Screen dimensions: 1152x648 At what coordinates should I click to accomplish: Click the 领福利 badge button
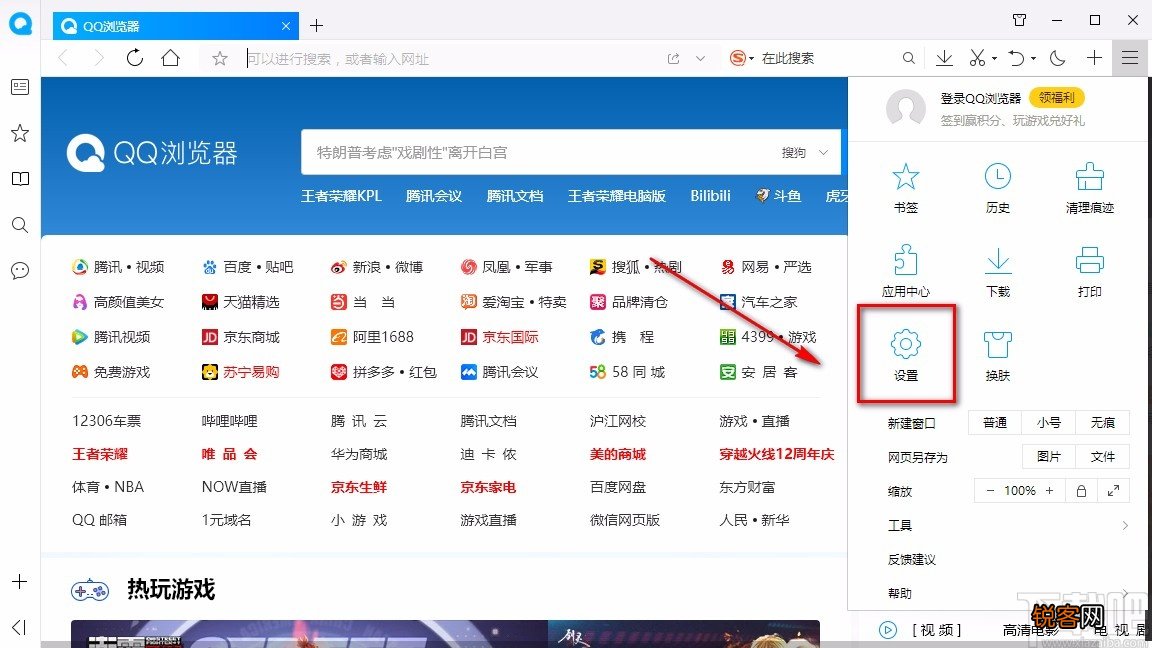coord(1056,98)
